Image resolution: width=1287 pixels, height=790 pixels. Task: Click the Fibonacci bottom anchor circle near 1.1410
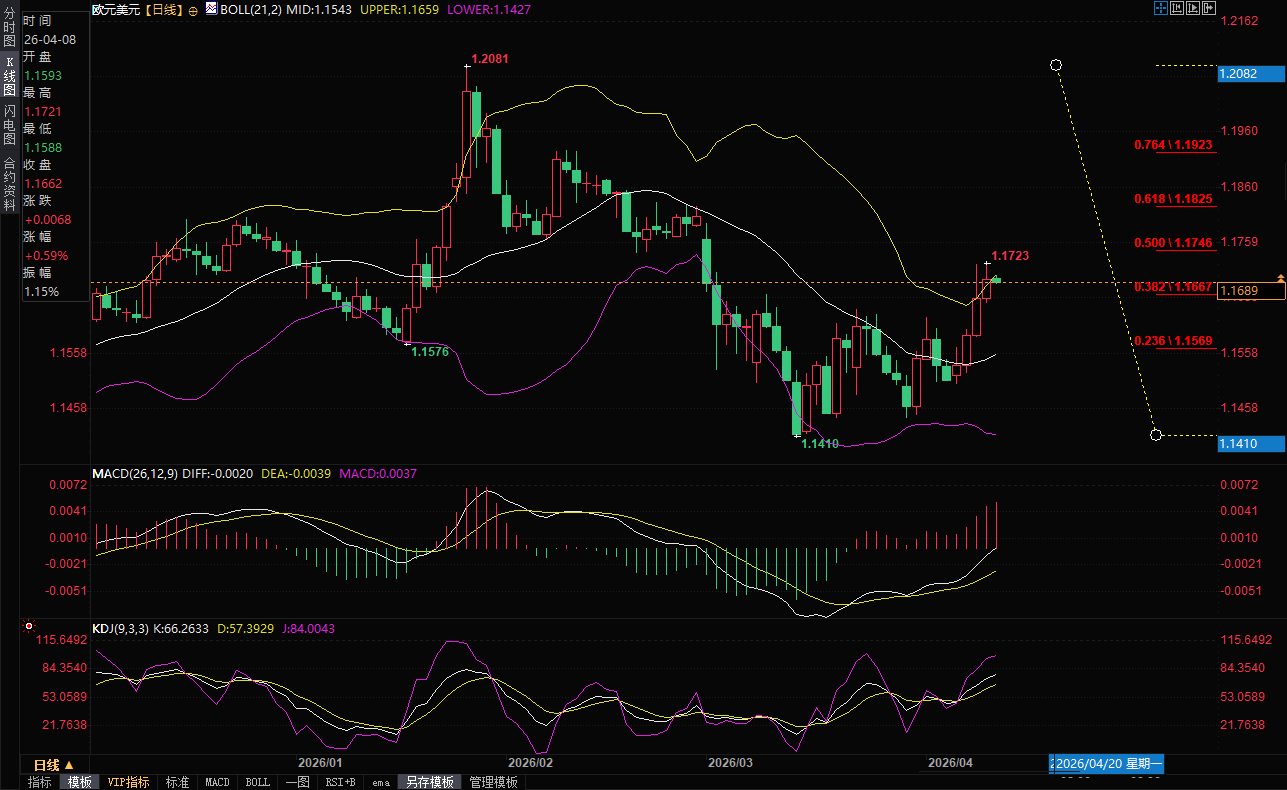pos(1156,435)
